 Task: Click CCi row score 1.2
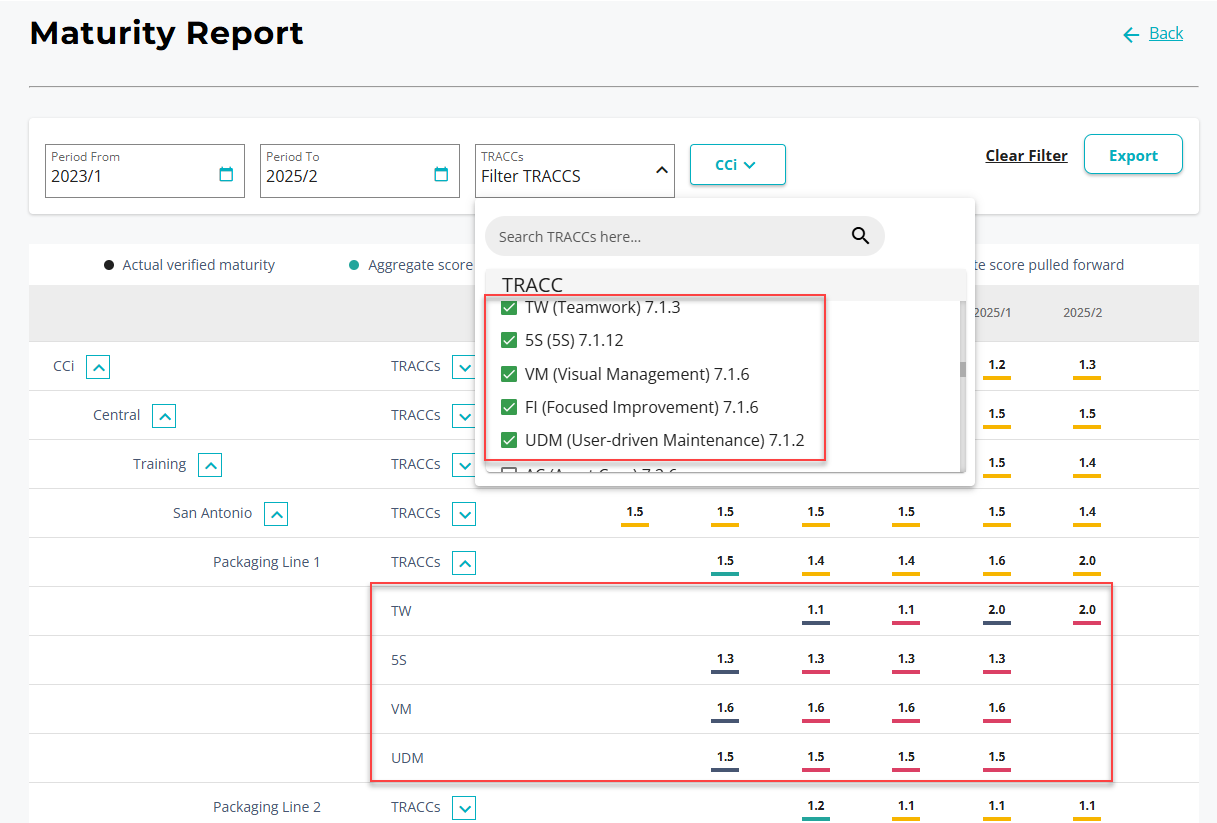(997, 366)
